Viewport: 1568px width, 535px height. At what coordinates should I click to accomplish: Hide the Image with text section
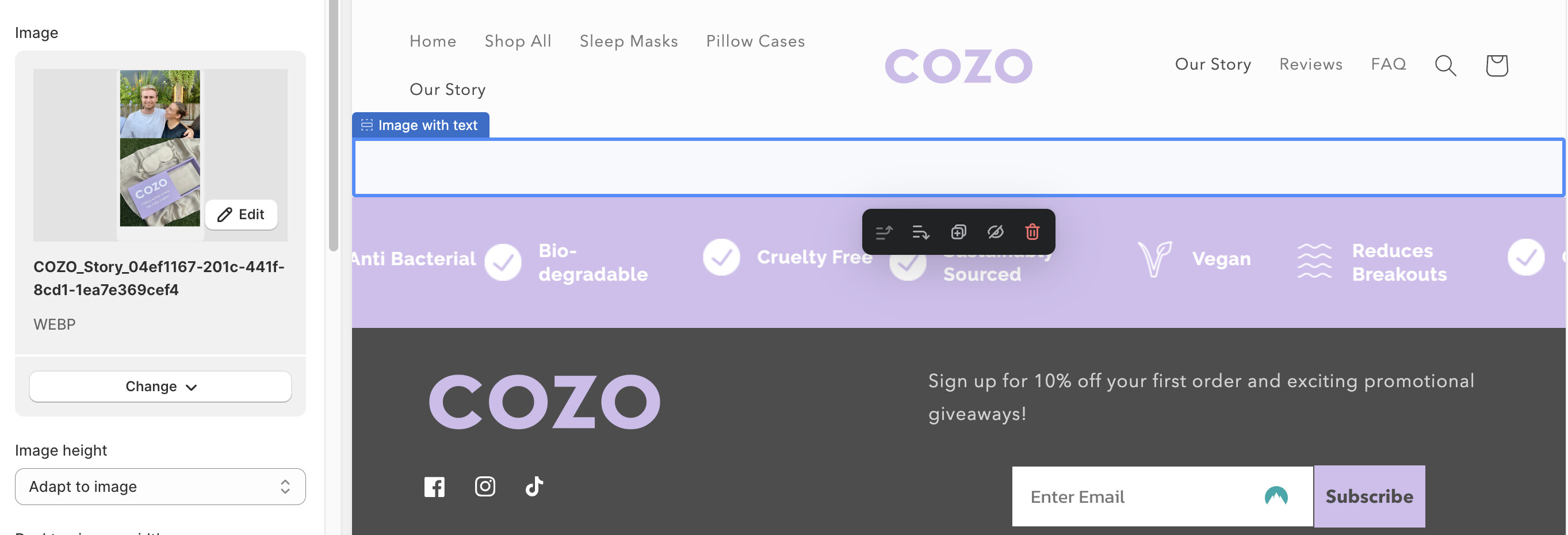(995, 232)
